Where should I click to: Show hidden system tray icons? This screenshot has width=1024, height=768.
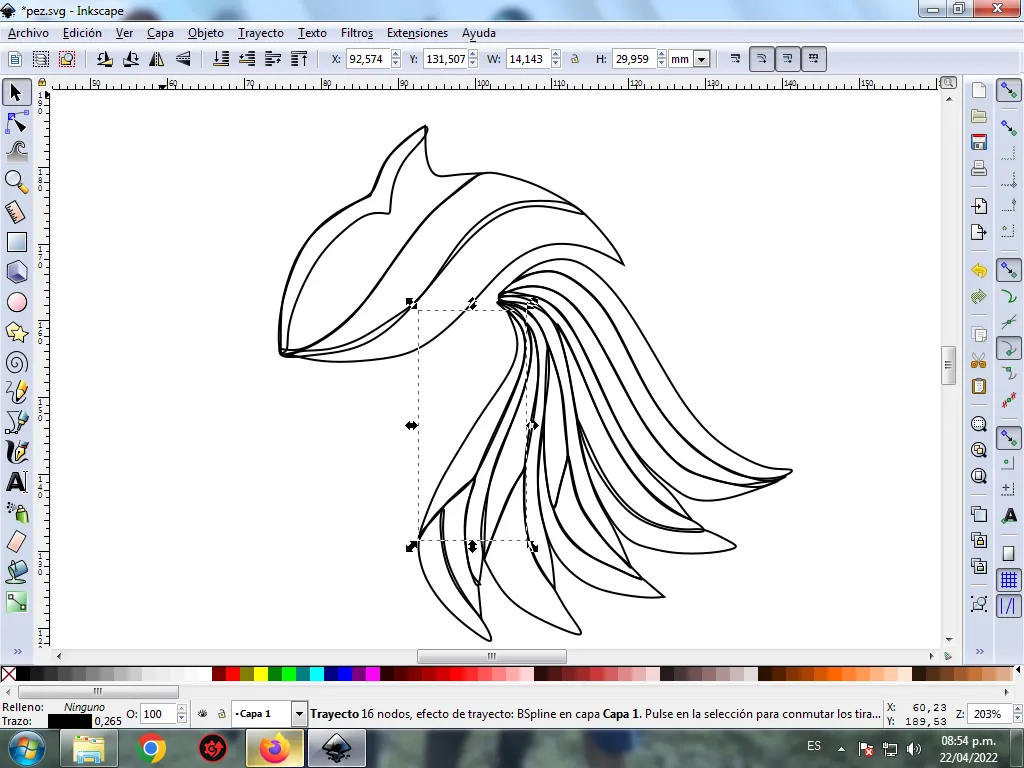click(x=841, y=748)
